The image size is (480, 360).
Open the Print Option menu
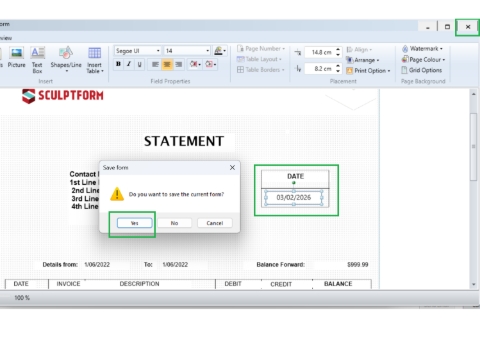click(368, 71)
